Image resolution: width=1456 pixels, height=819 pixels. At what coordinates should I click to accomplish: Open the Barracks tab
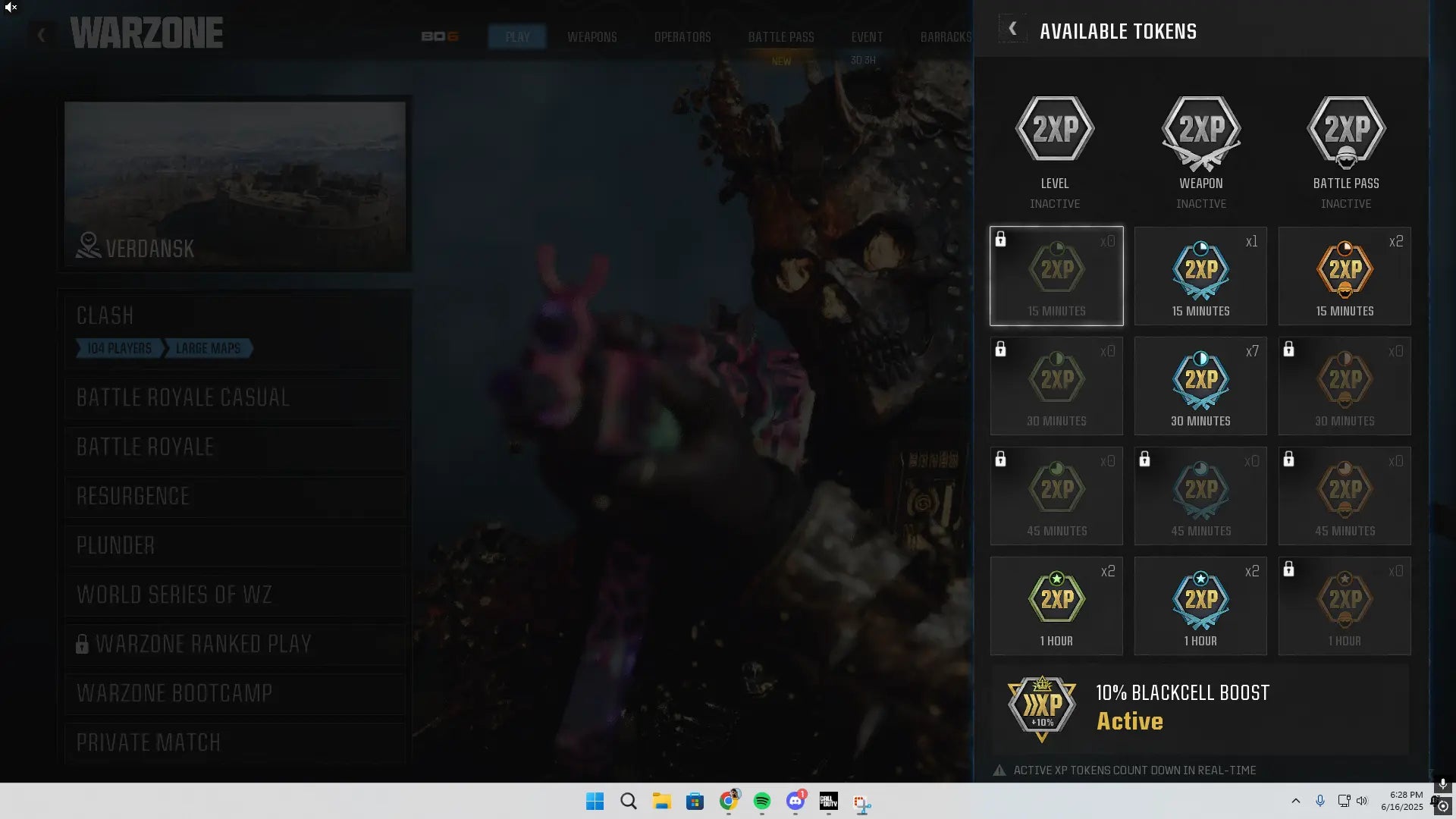(x=946, y=37)
